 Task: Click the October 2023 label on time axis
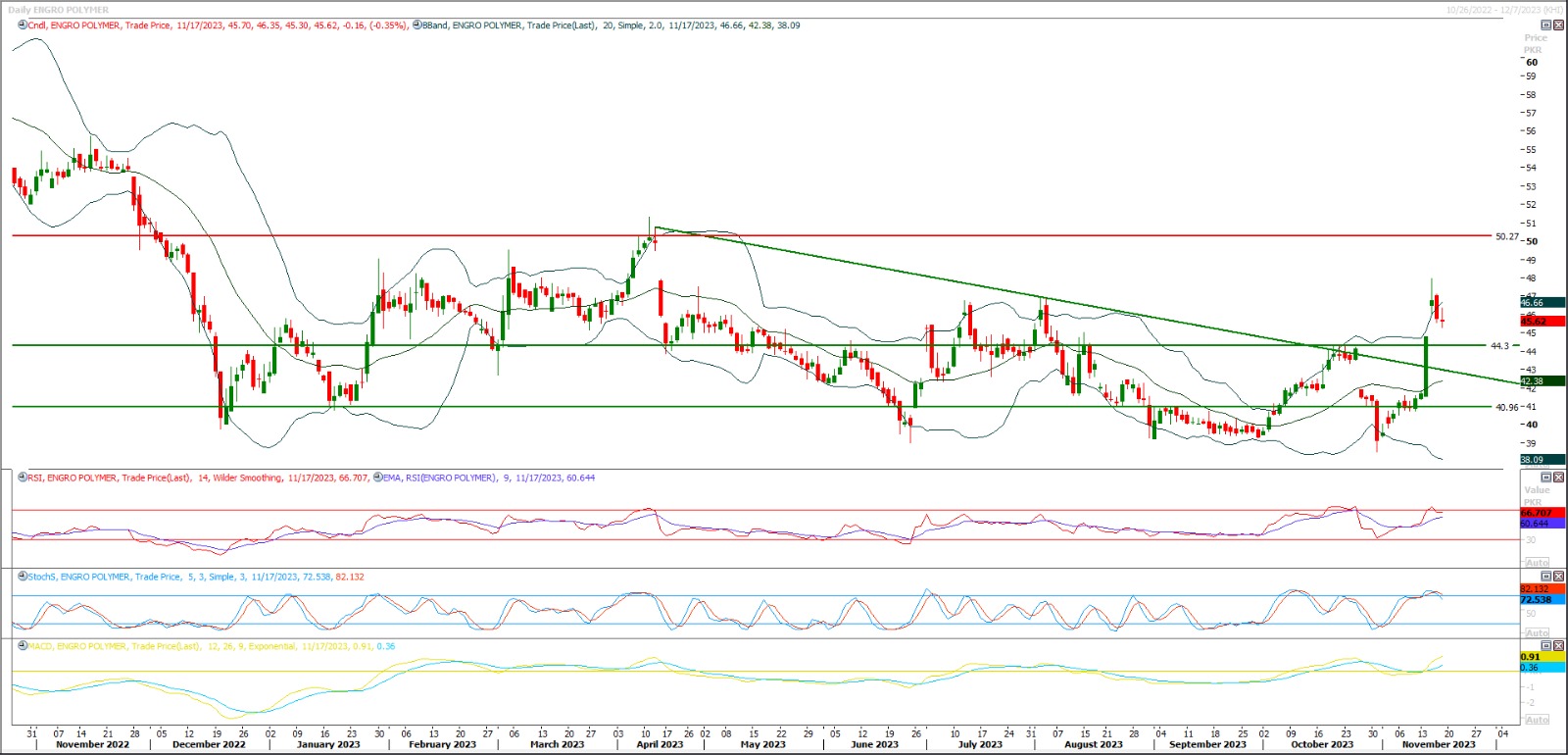tap(1321, 744)
